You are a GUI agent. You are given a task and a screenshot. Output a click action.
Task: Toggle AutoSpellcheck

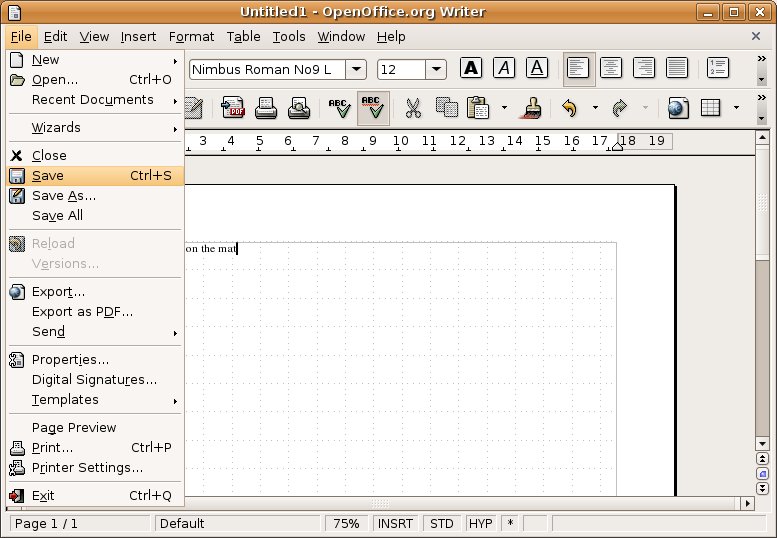point(373,108)
